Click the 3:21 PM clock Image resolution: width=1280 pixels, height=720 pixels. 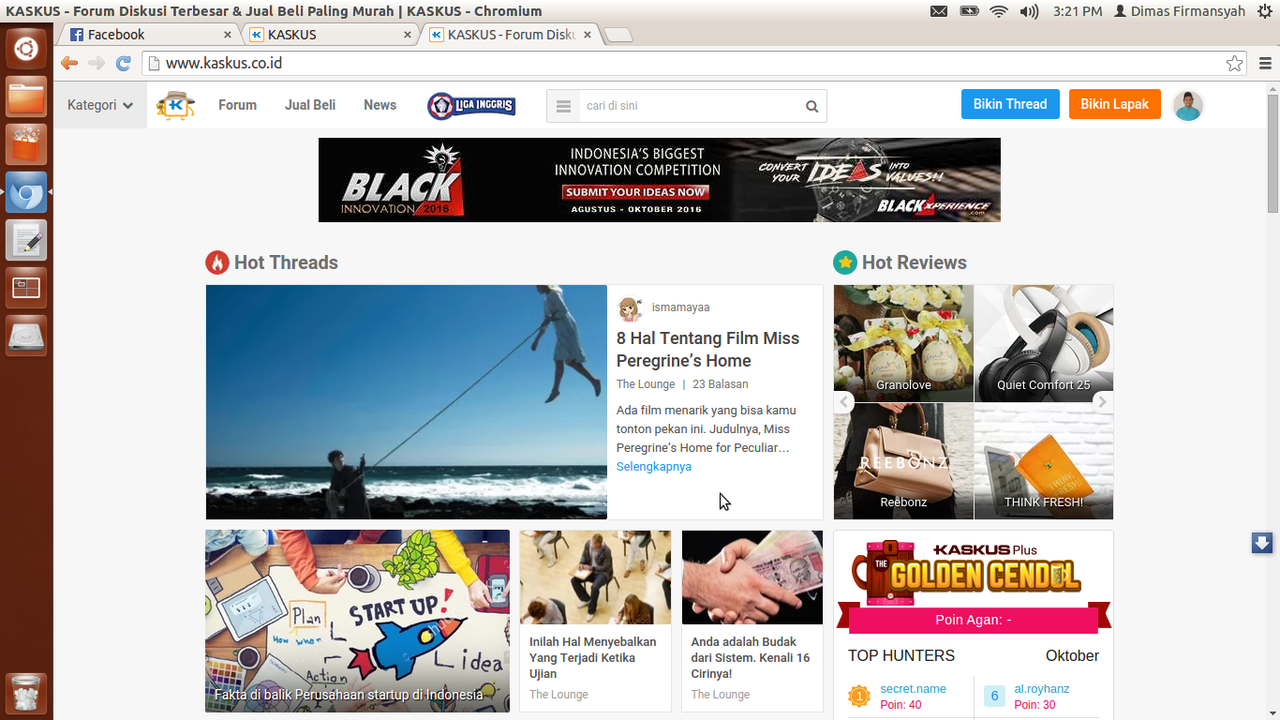click(1078, 11)
